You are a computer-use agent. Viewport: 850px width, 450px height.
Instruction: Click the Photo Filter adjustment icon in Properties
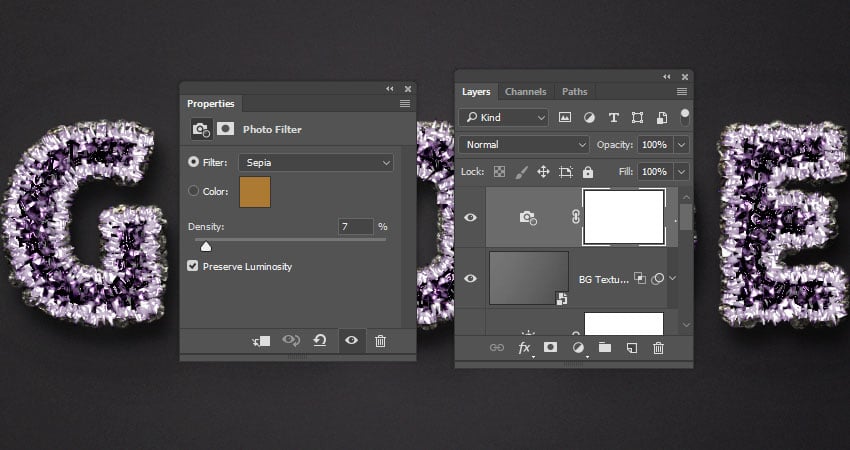tap(201, 130)
